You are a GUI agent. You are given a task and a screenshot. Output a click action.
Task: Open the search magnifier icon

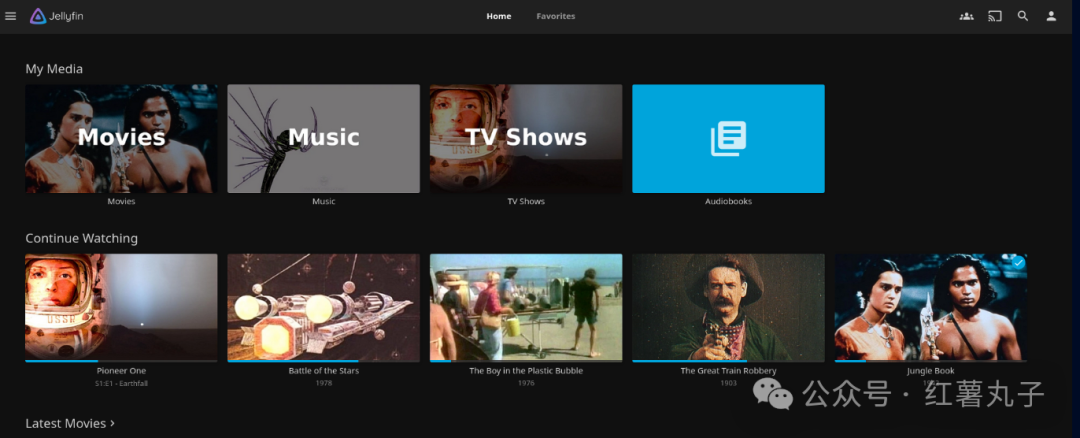[1022, 16]
